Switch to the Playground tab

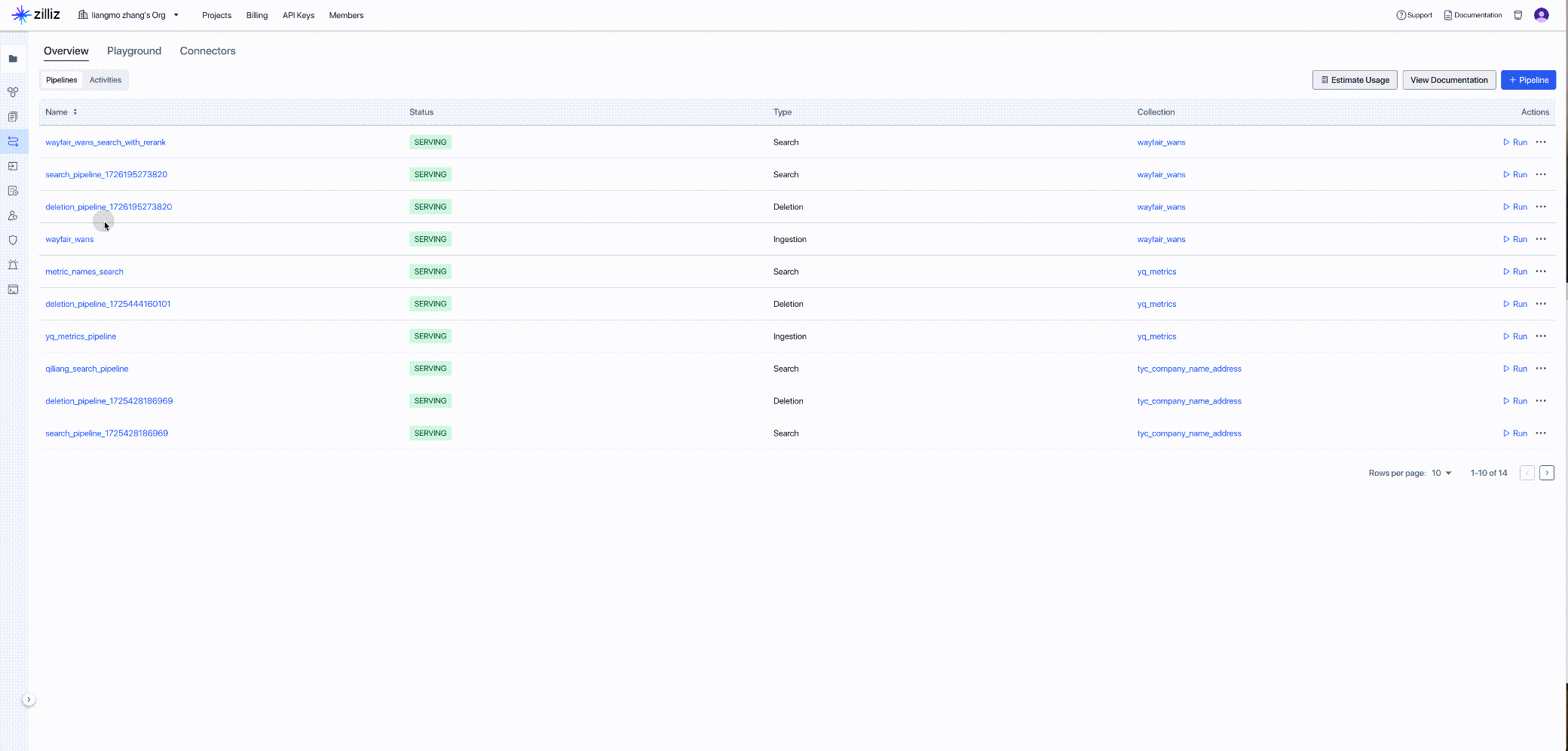[x=134, y=51]
